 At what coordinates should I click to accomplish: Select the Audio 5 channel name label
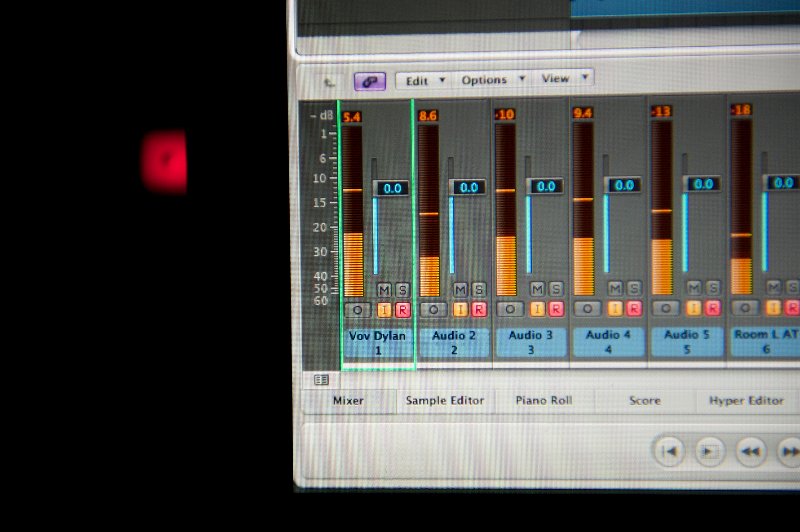pos(687,341)
